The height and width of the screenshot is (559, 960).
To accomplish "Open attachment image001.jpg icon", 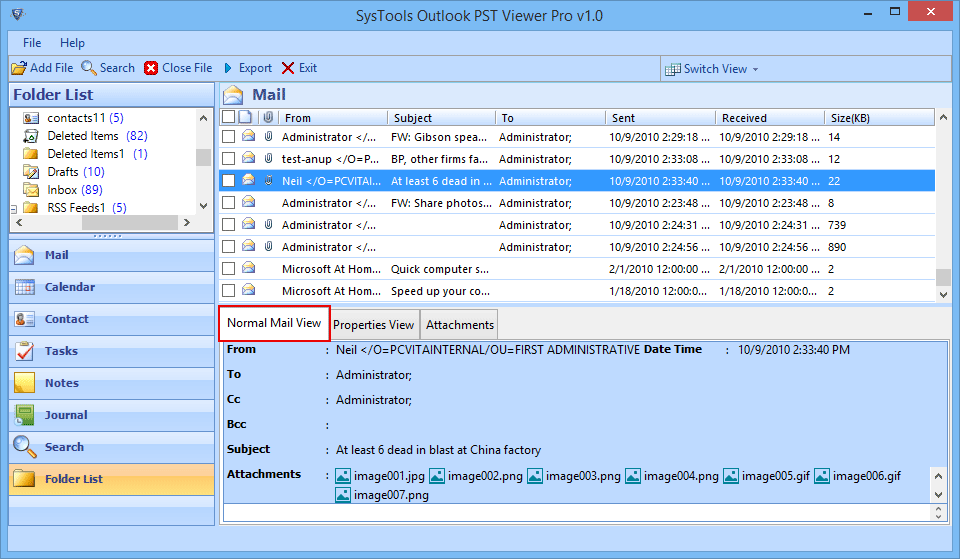I will pyautogui.click(x=343, y=476).
